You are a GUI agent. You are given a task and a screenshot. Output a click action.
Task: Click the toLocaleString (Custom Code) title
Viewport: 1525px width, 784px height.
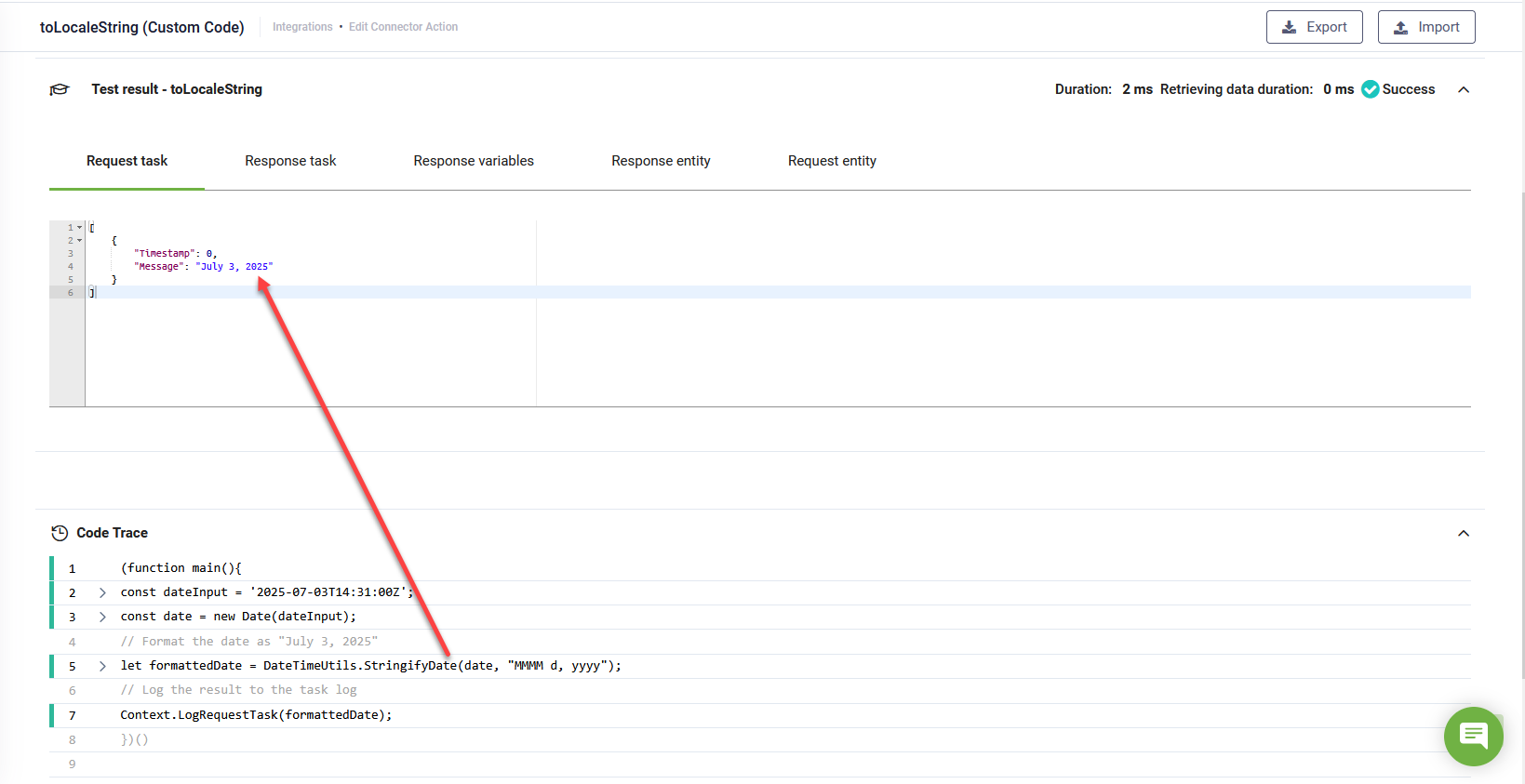point(142,27)
